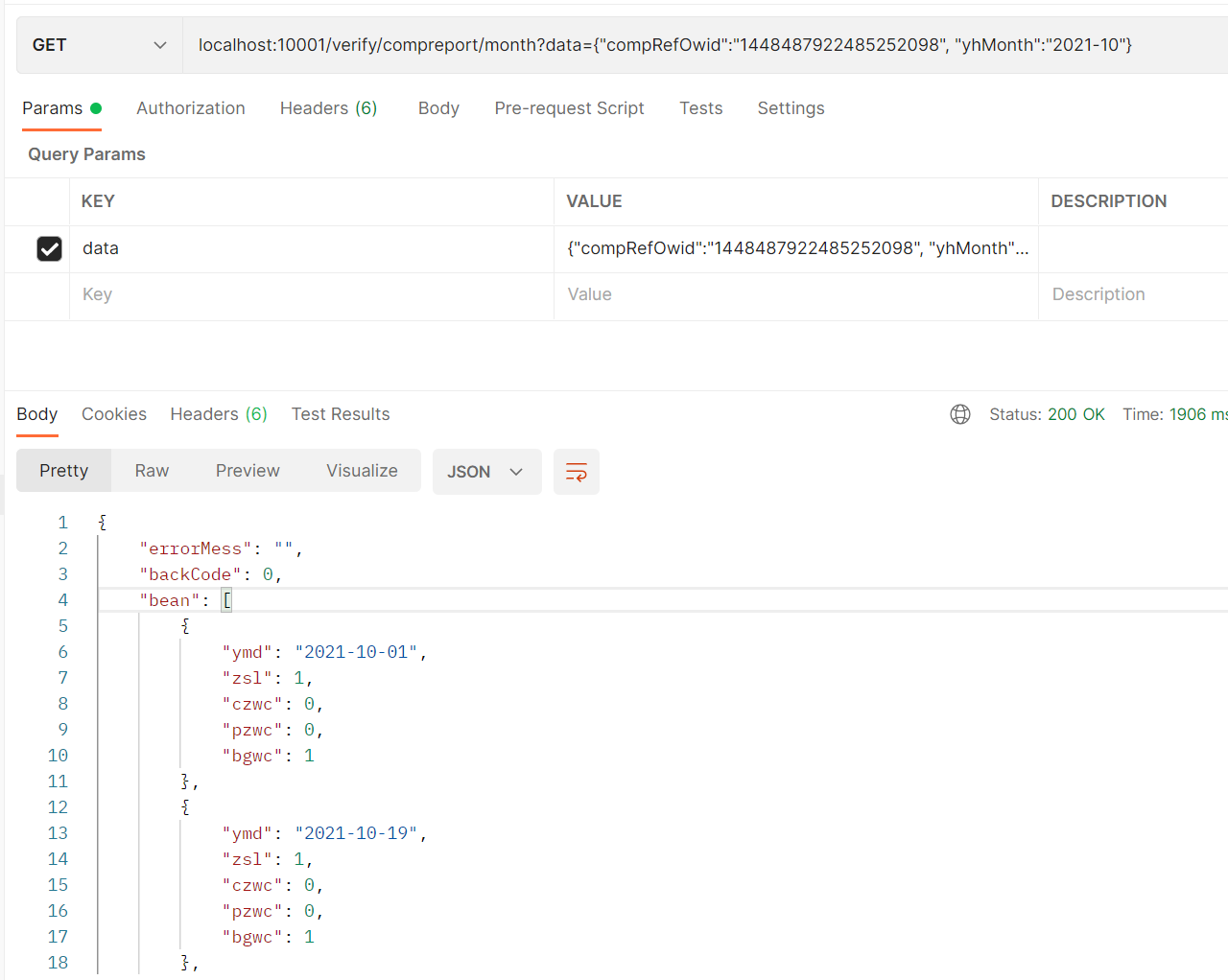The height and width of the screenshot is (980, 1228).
Task: Click the compRefOwid value cell
Action: point(796,249)
